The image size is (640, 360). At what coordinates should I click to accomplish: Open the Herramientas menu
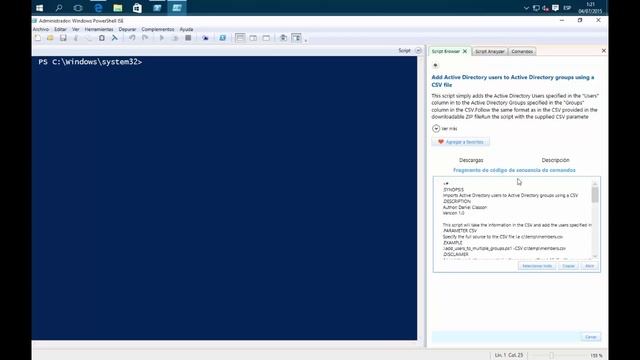pyautogui.click(x=99, y=29)
